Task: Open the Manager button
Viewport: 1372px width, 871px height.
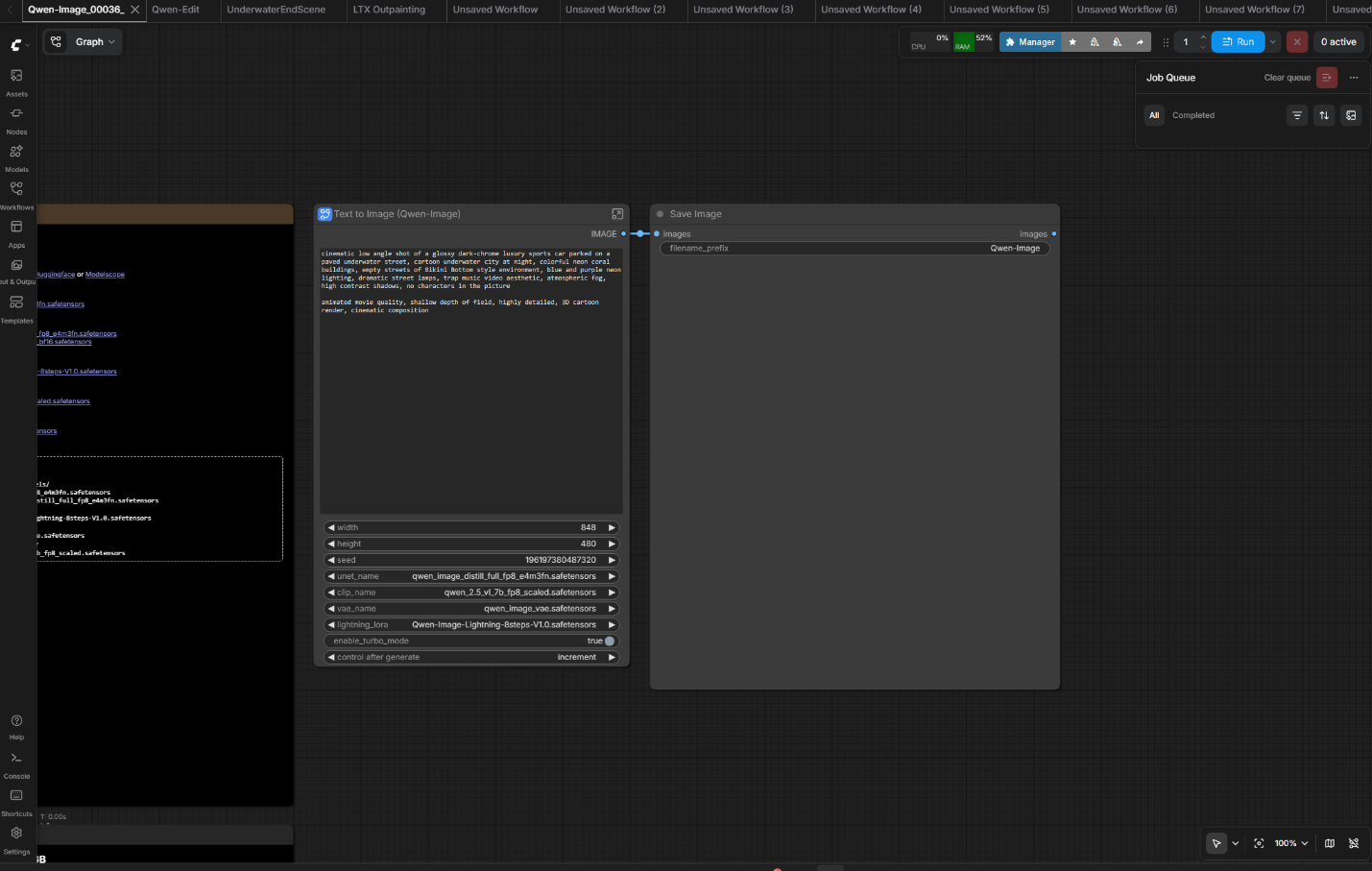Action: pos(1030,42)
